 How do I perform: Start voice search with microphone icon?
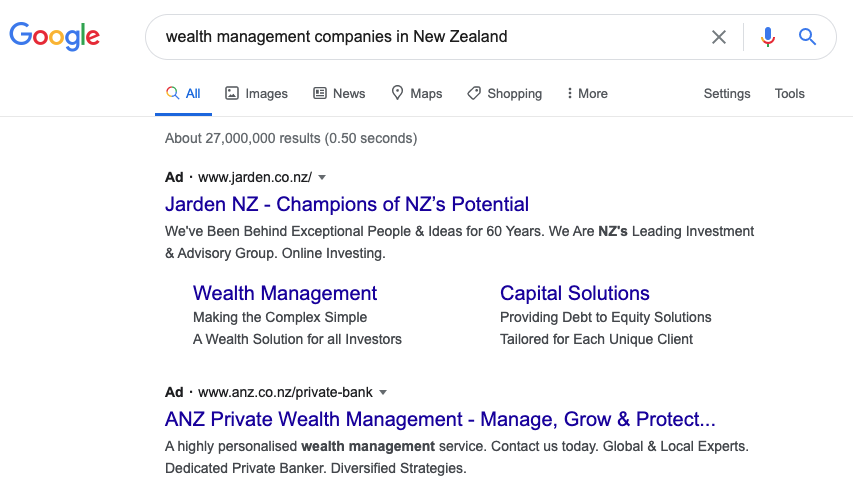point(768,37)
